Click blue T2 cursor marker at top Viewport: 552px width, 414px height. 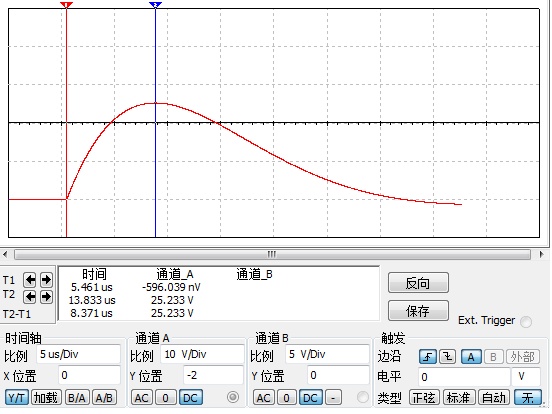[x=155, y=5]
